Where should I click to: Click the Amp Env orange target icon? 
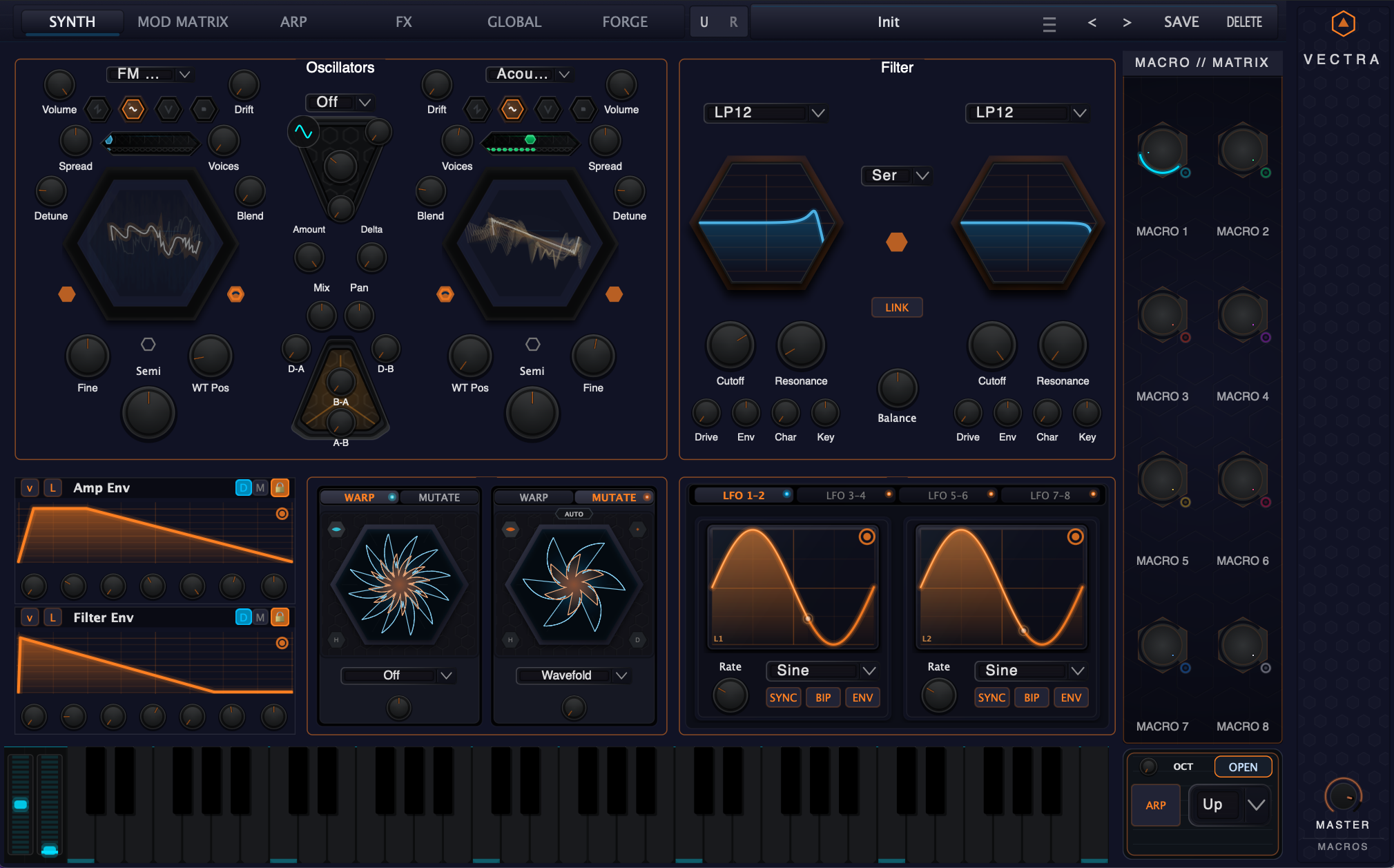(x=282, y=514)
